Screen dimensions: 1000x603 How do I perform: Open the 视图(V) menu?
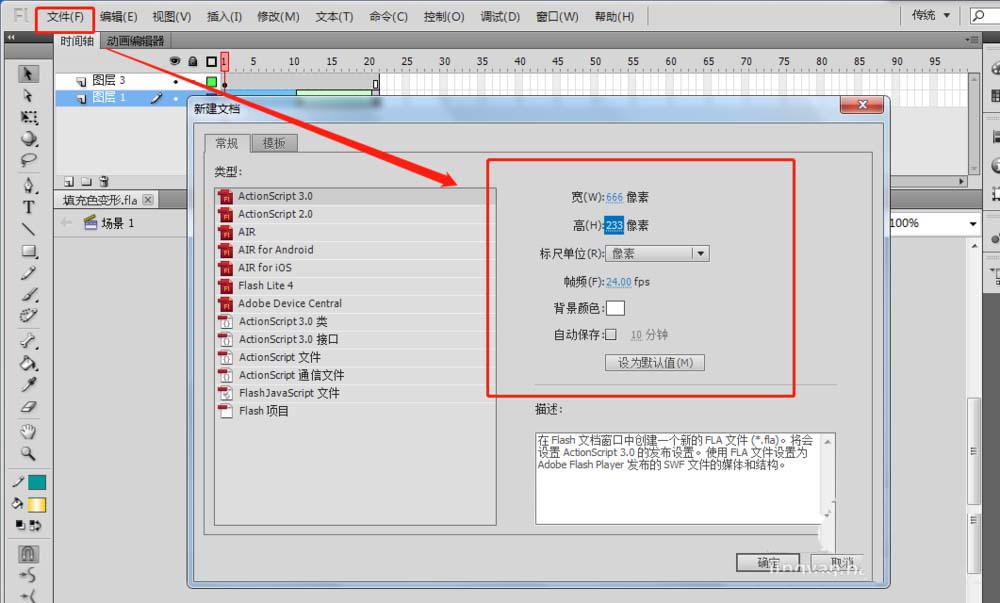pyautogui.click(x=172, y=17)
